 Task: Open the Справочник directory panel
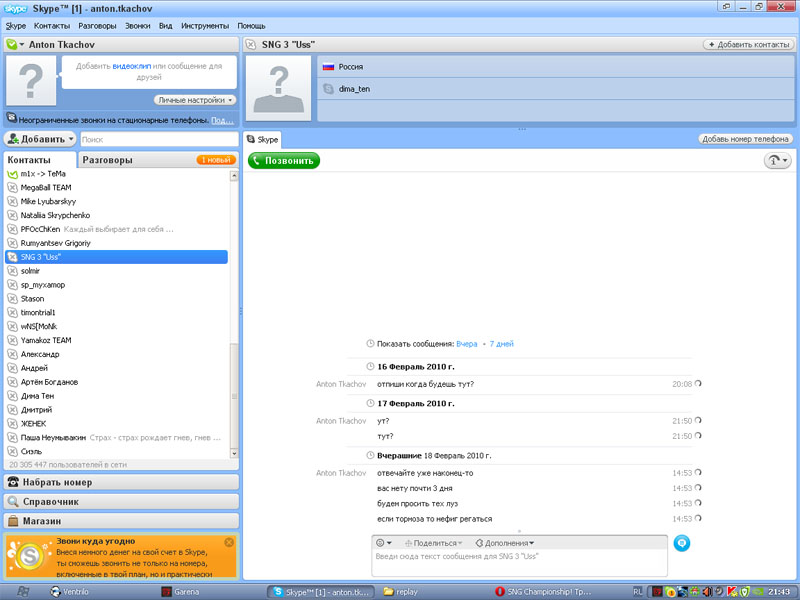(x=121, y=502)
